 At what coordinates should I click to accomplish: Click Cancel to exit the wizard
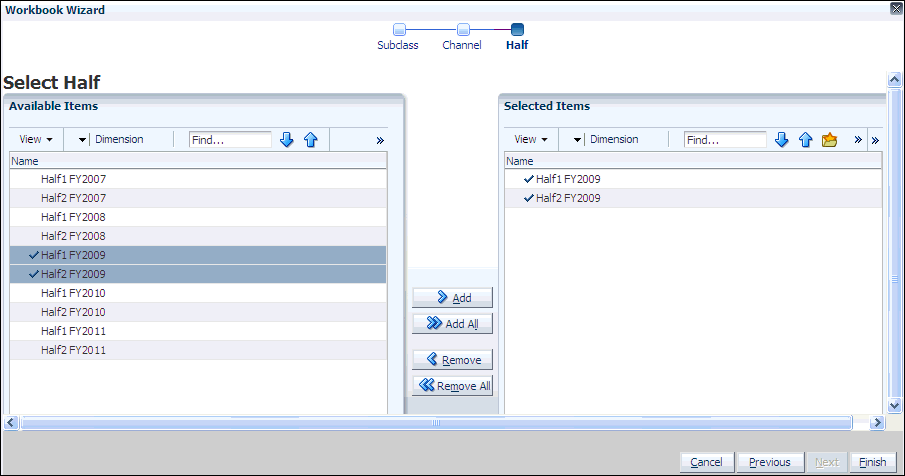(x=706, y=462)
